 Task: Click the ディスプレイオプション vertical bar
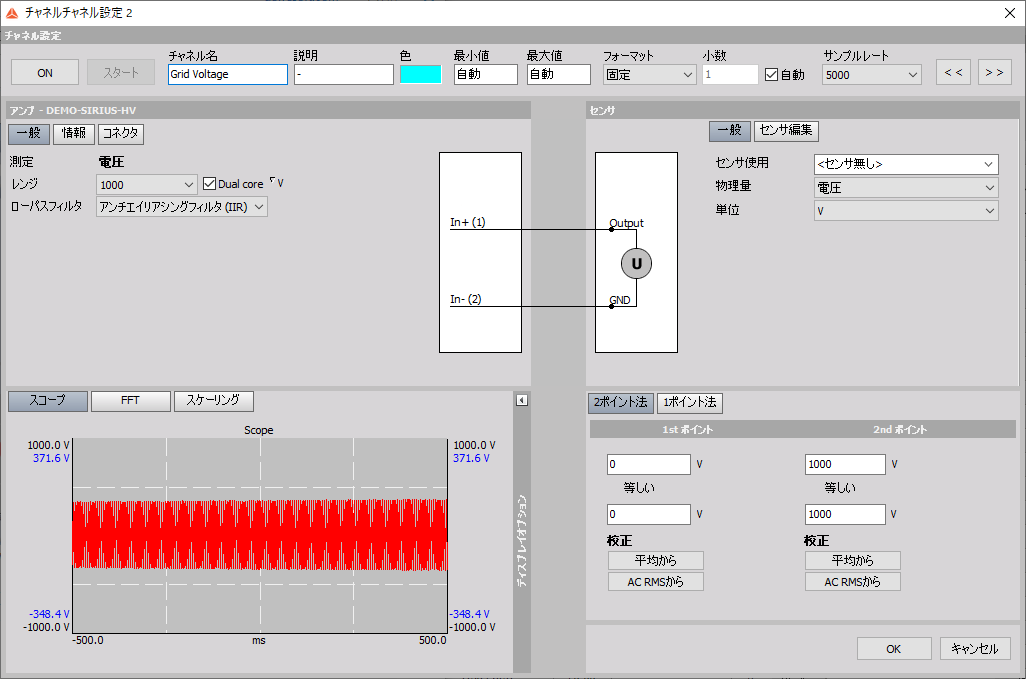(522, 540)
